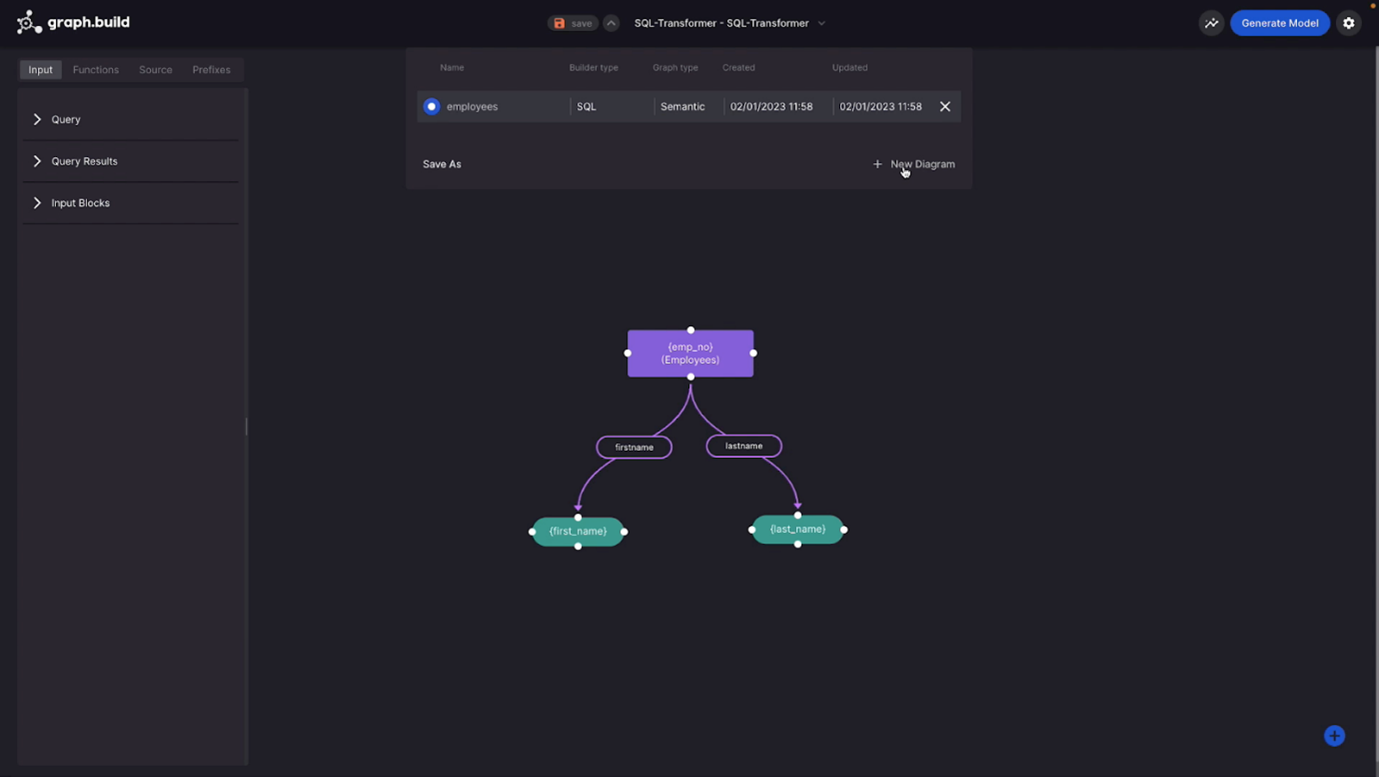The height and width of the screenshot is (777, 1379).
Task: Click the bottom handle under the {last_name} node
Action: click(797, 544)
